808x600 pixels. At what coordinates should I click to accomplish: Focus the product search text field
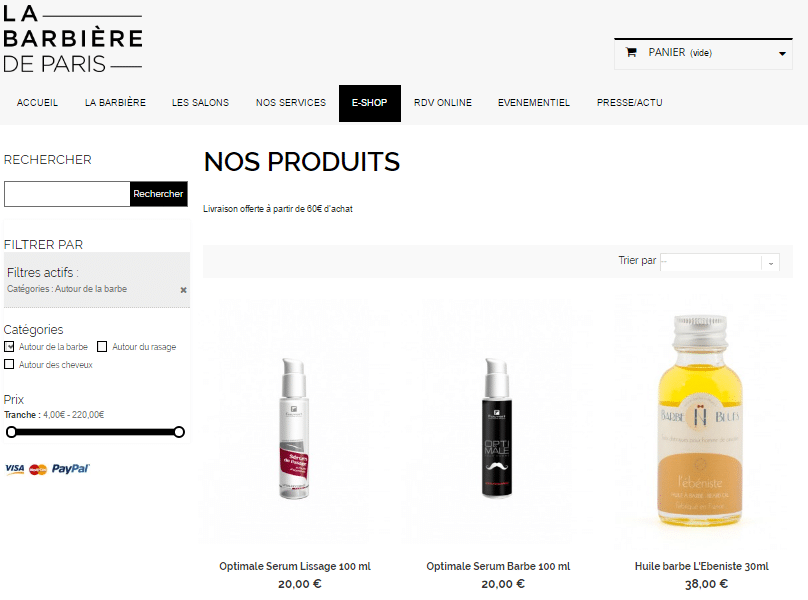(x=67, y=194)
